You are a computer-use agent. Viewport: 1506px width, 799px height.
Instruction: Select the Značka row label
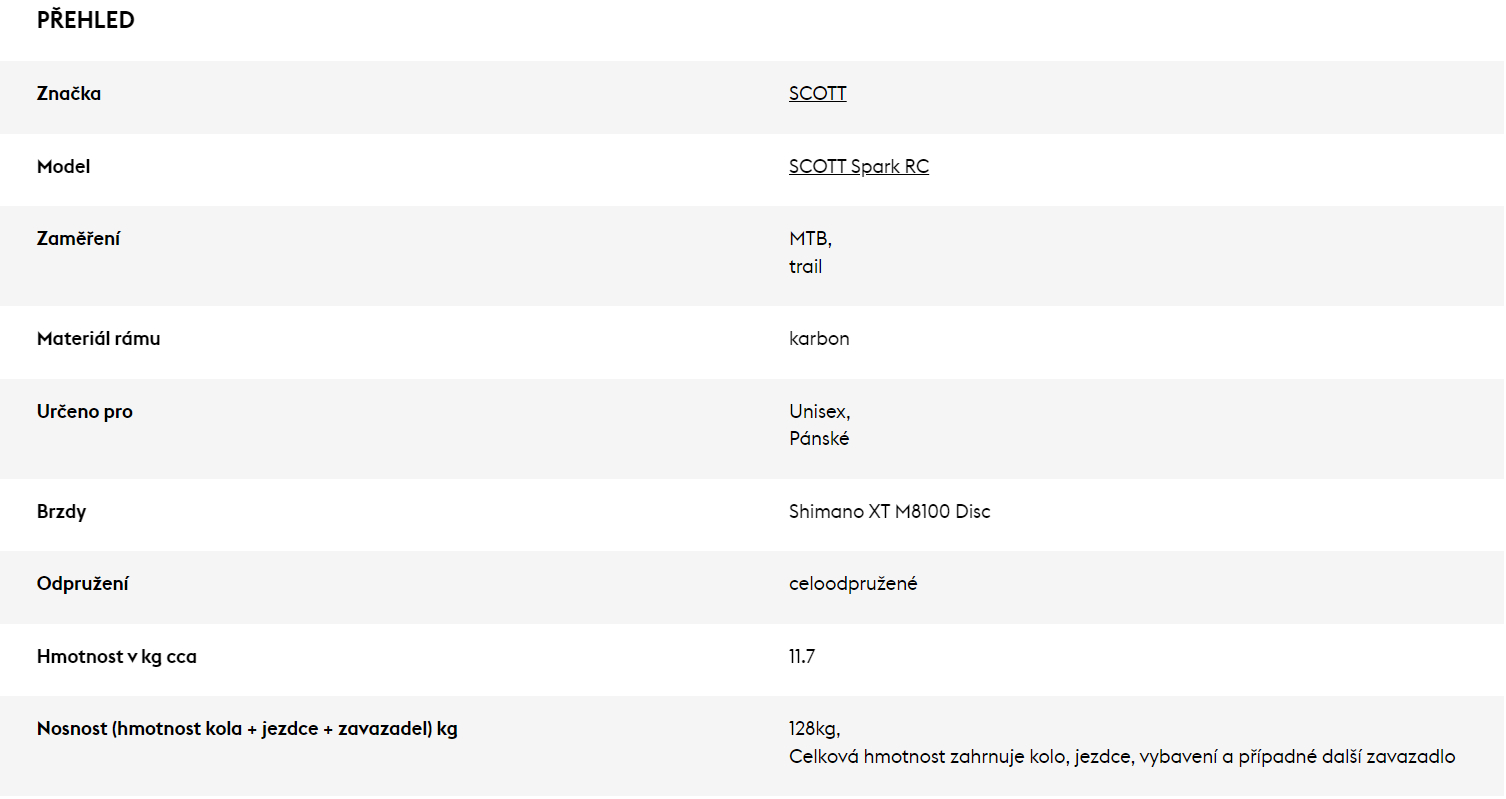point(69,94)
